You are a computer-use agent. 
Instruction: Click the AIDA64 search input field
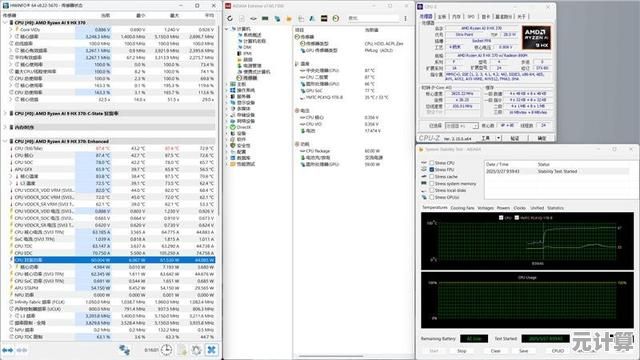[373, 18]
